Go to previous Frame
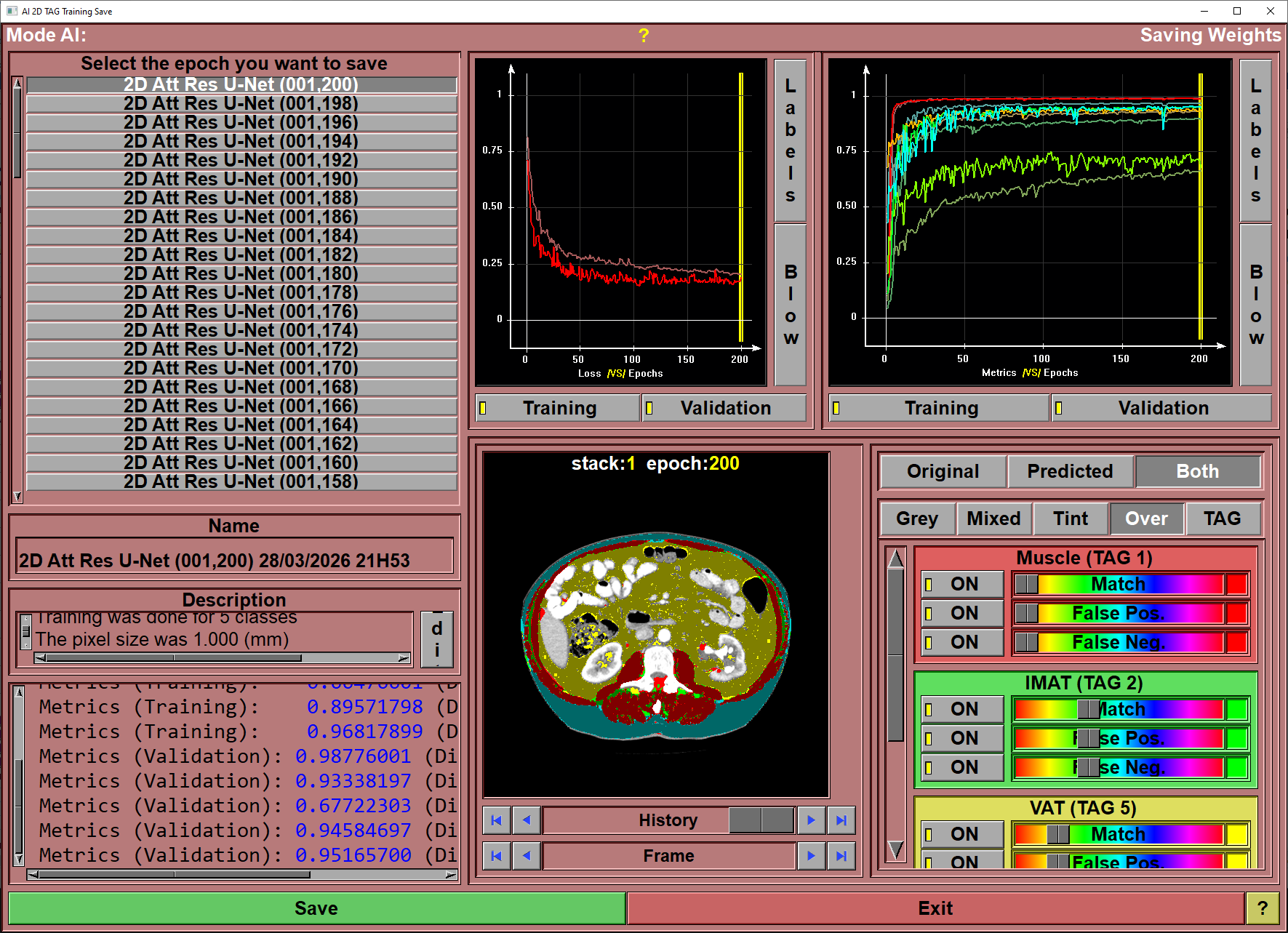Screen dimensions: 1288x933 tap(527, 856)
